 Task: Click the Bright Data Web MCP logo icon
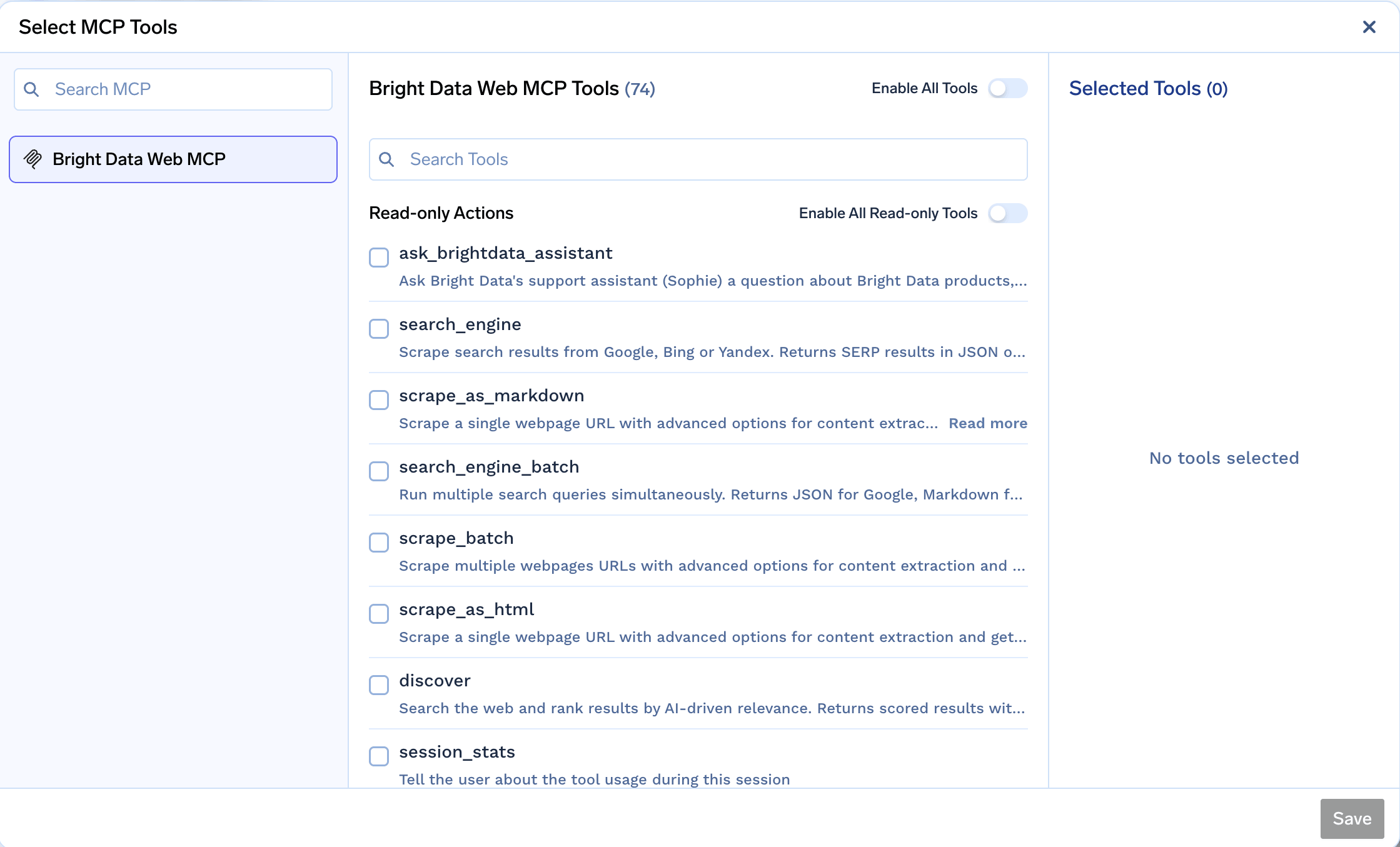[x=33, y=159]
